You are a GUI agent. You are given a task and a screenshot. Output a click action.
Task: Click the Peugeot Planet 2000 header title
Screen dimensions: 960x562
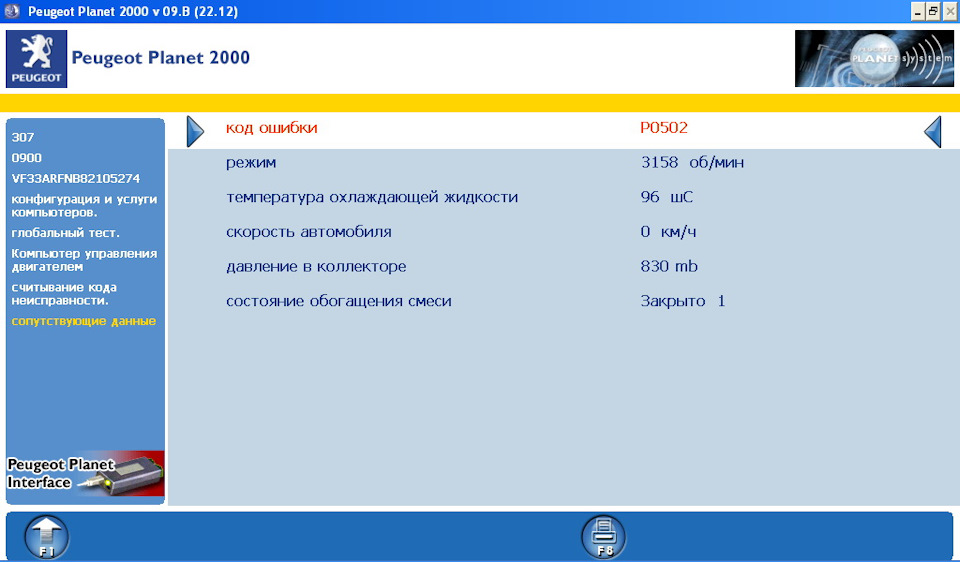click(x=160, y=58)
